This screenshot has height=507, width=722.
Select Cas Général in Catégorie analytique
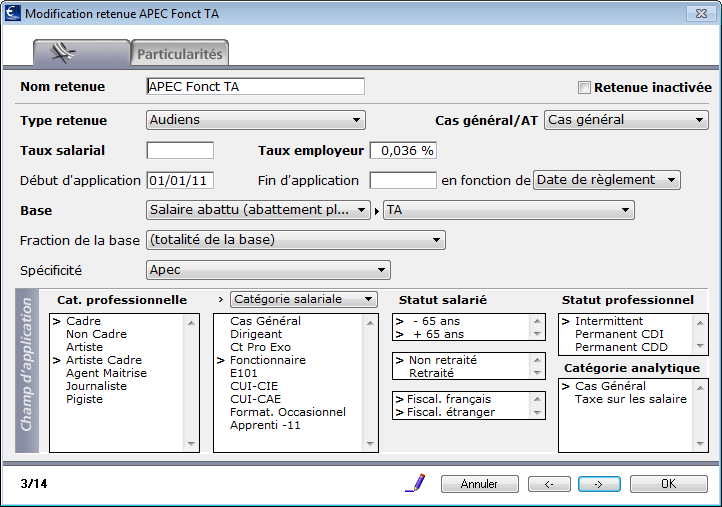click(x=610, y=386)
